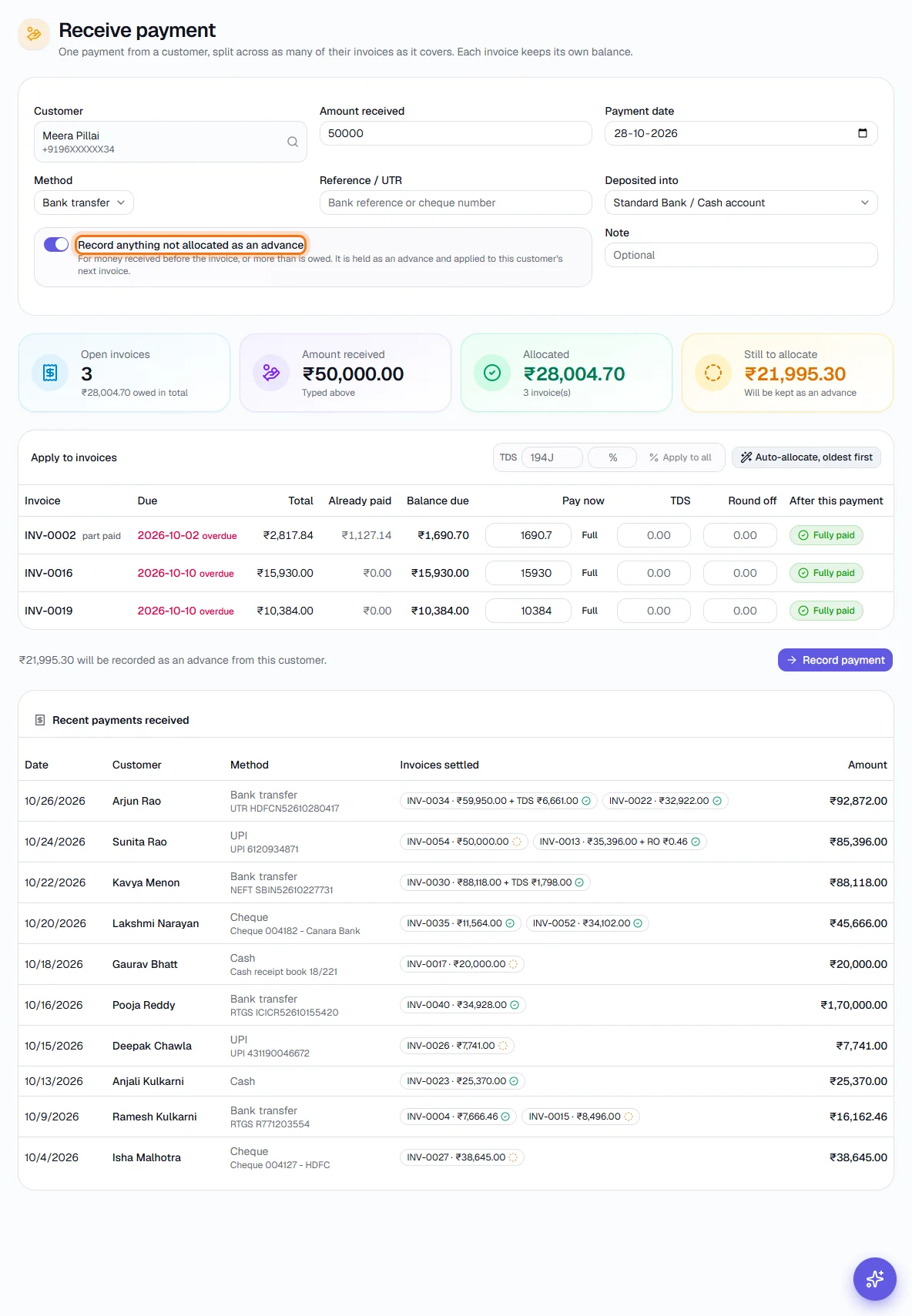Open the Method dropdown showing Bank transfer

pos(84,203)
